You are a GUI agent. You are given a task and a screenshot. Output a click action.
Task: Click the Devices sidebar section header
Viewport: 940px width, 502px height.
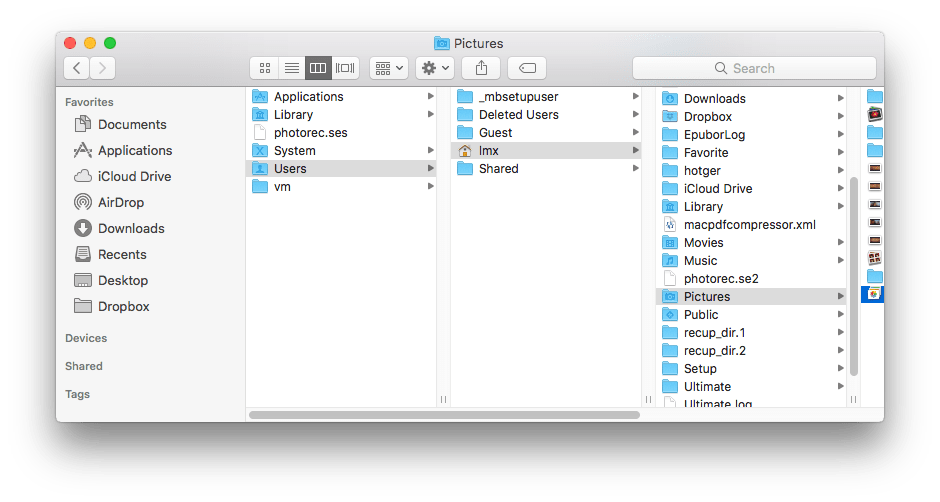(86, 338)
